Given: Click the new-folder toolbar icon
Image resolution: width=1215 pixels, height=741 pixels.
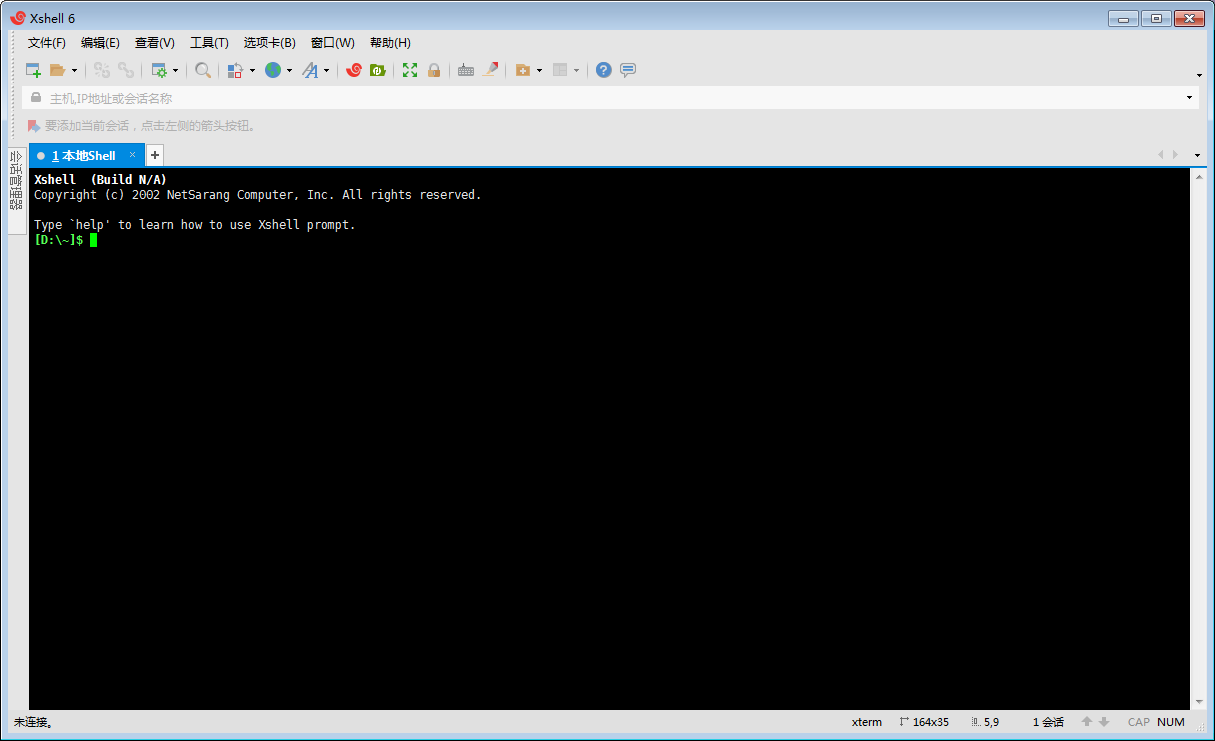Looking at the screenshot, I should coord(523,70).
